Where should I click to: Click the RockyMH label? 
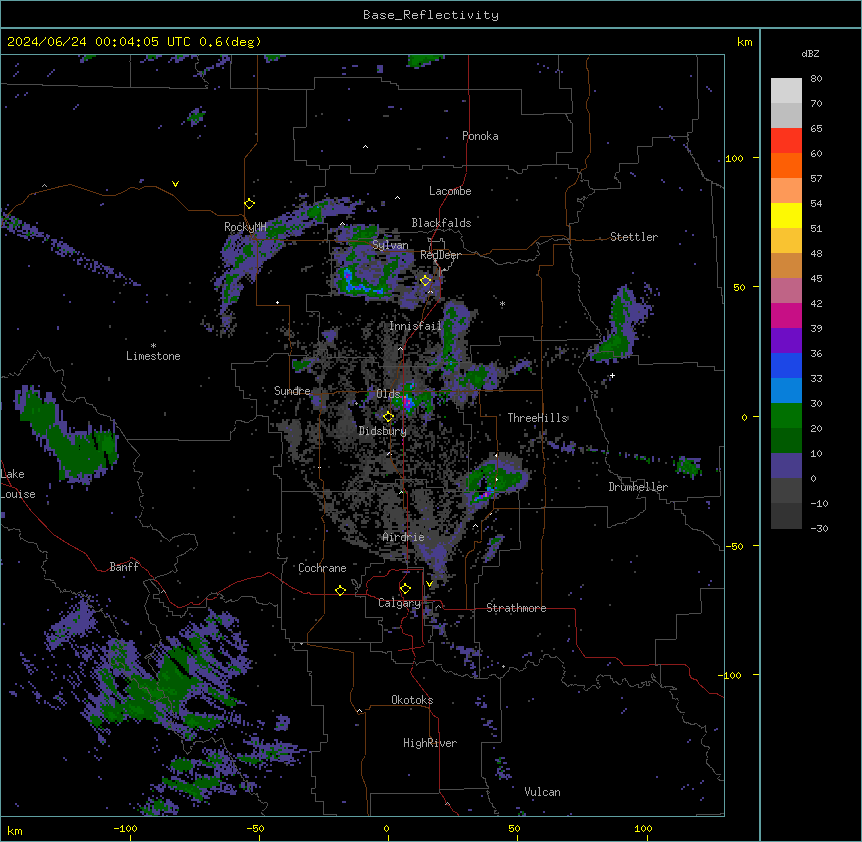(x=245, y=227)
